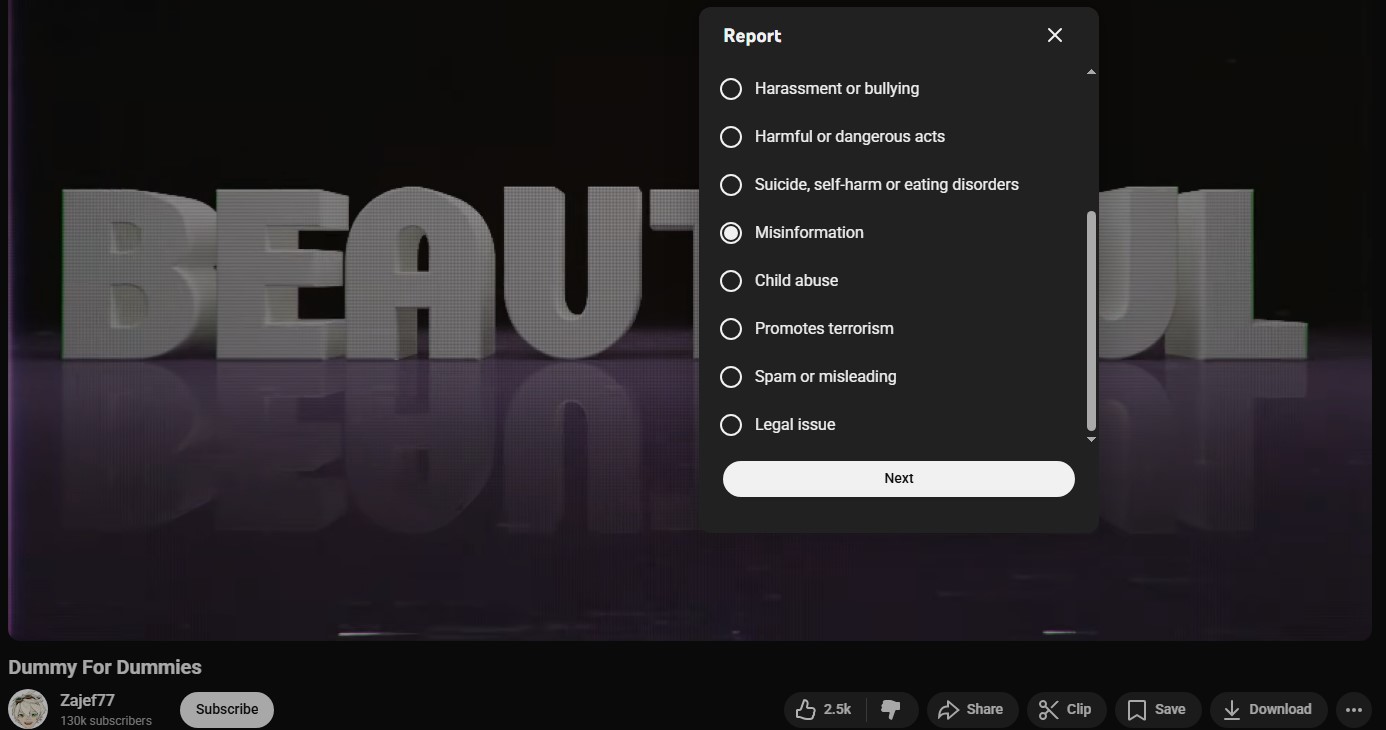The image size is (1386, 730).
Task: Click the video title Dummy For Dummies
Action: coord(105,668)
